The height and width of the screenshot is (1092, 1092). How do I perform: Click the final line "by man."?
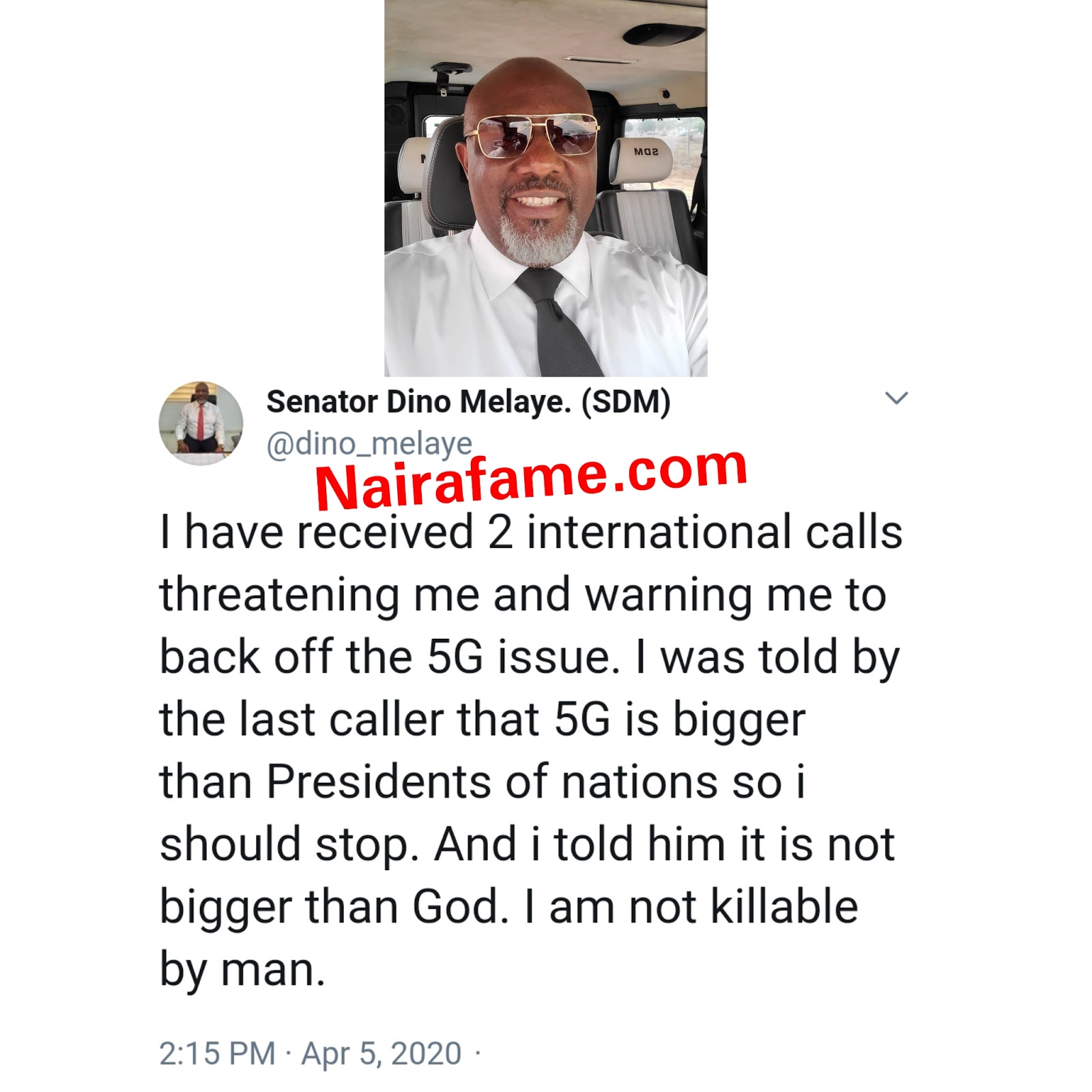coord(242,969)
